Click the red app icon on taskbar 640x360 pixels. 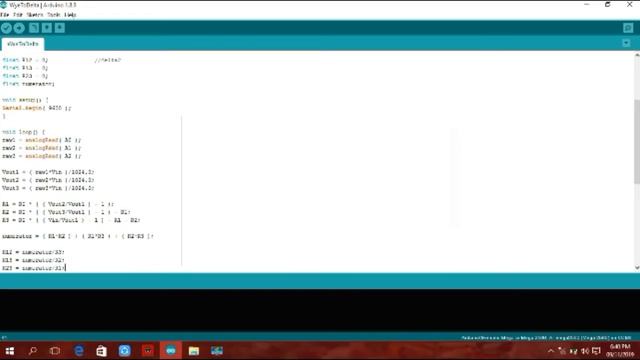[x=148, y=351]
